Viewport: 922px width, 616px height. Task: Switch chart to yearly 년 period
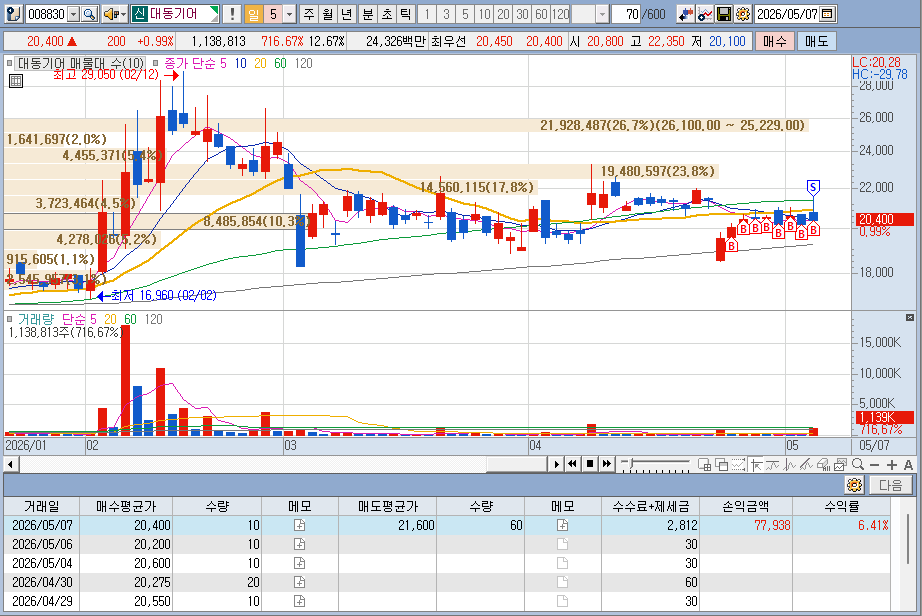tap(347, 14)
